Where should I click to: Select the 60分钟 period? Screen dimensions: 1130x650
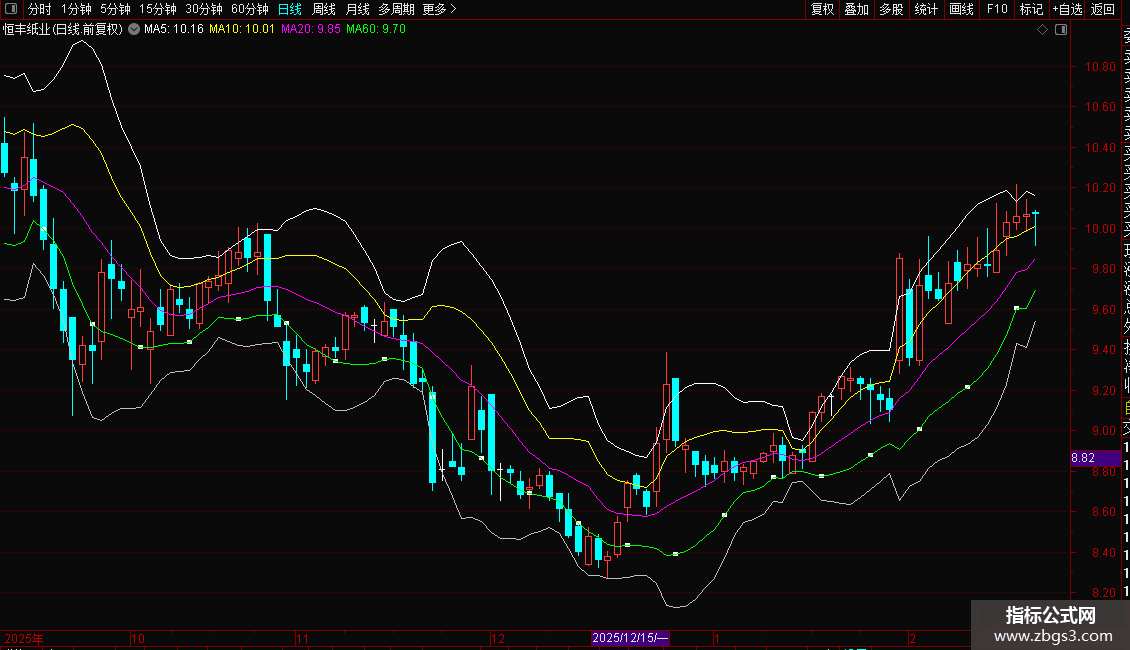[250, 9]
